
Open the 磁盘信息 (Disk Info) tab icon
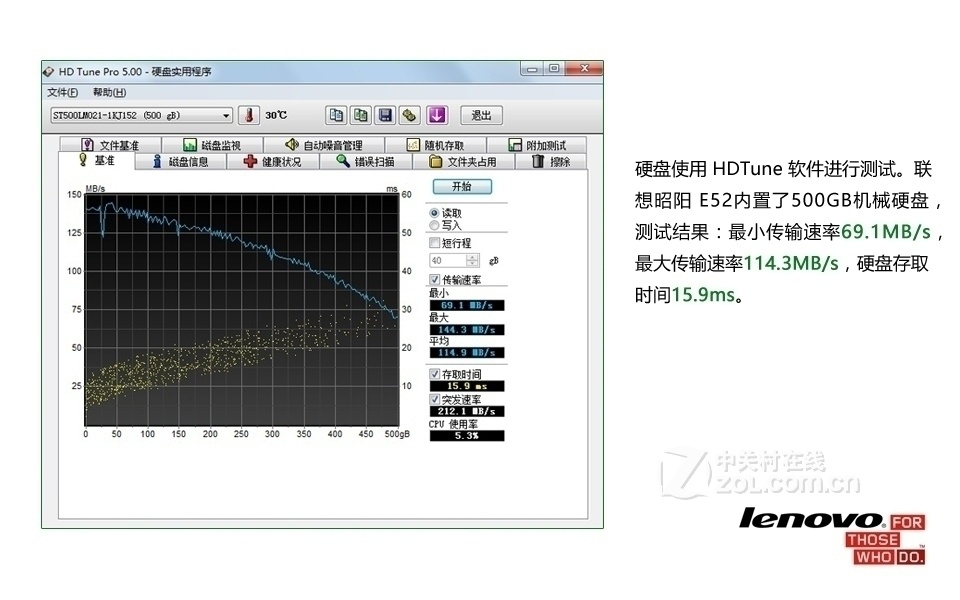155,161
